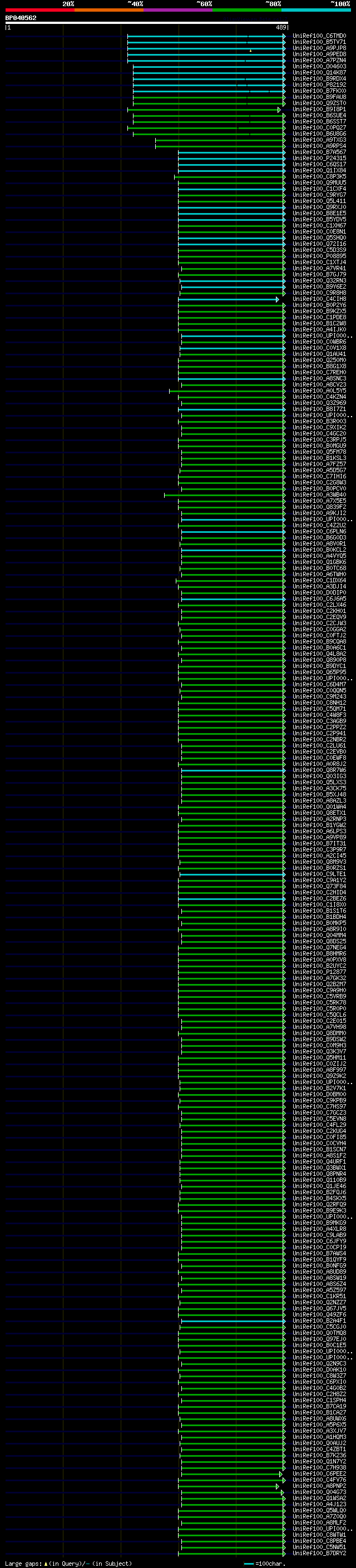Click the cyan =100char scale legend bar
This screenshot has width=356, height=1568.
coord(248,1564)
